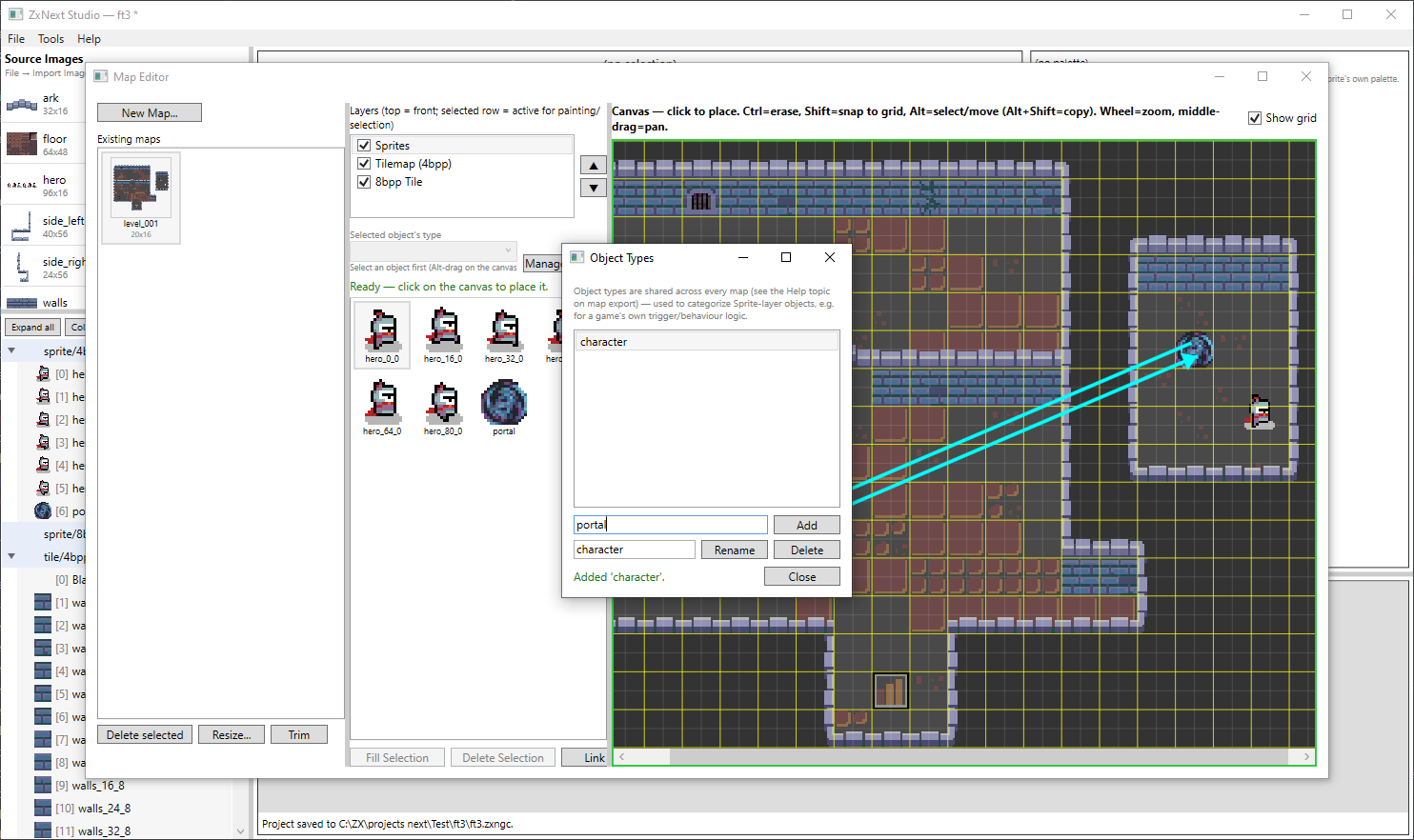Click the crate tile at canvas bottom
This screenshot has width=1414, height=840.
coord(891,690)
